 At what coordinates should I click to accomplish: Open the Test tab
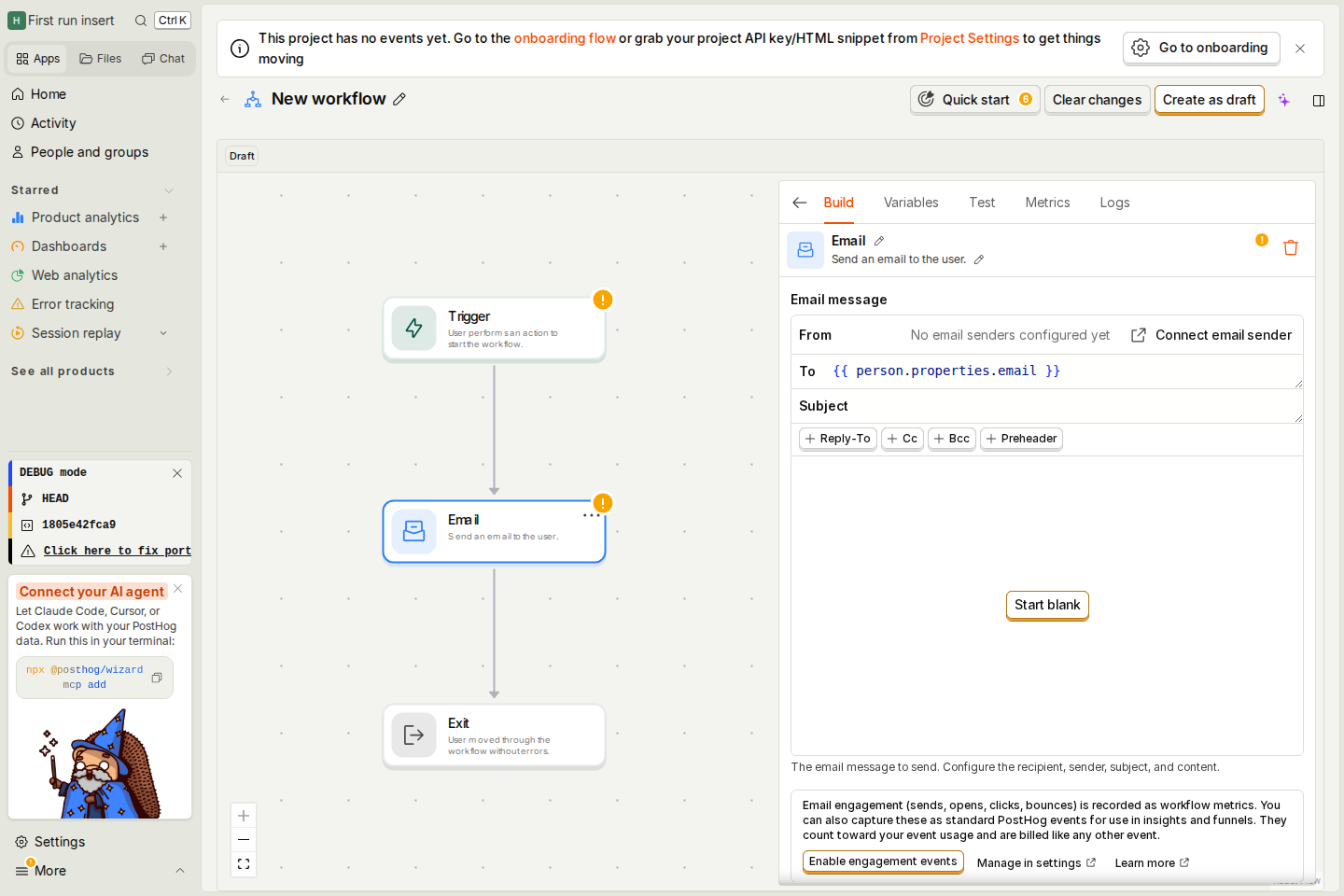click(982, 203)
